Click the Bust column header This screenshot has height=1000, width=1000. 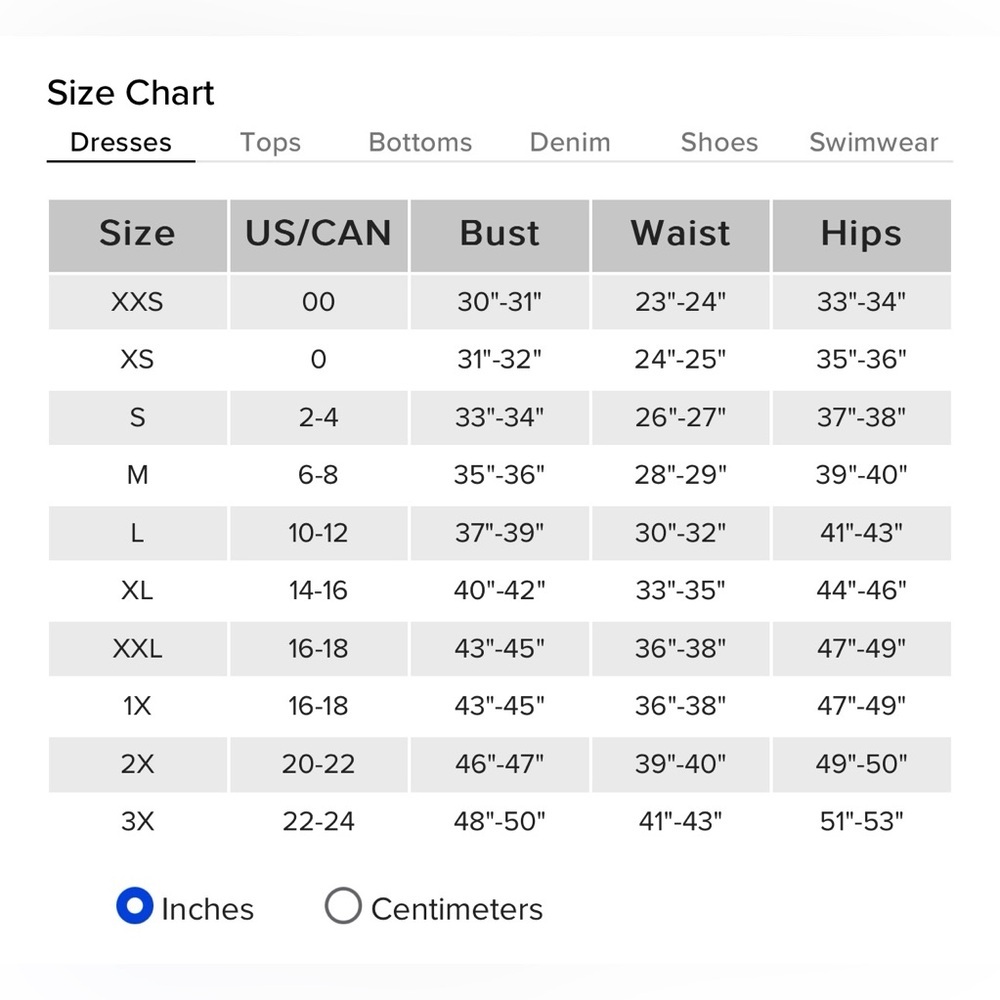(x=500, y=235)
